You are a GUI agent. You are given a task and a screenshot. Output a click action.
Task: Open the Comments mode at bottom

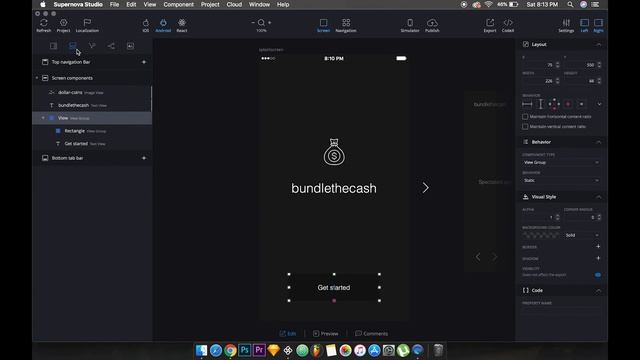(371, 333)
